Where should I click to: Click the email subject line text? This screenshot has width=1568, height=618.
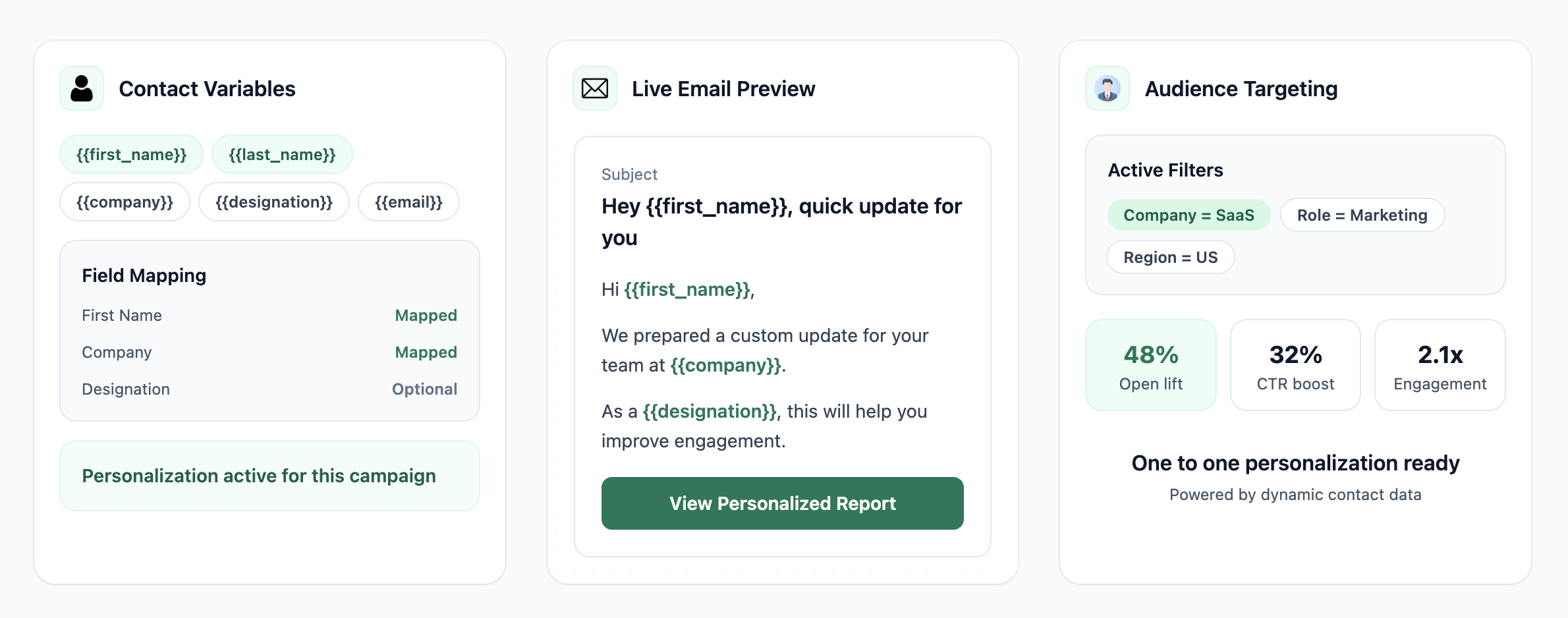(x=780, y=221)
